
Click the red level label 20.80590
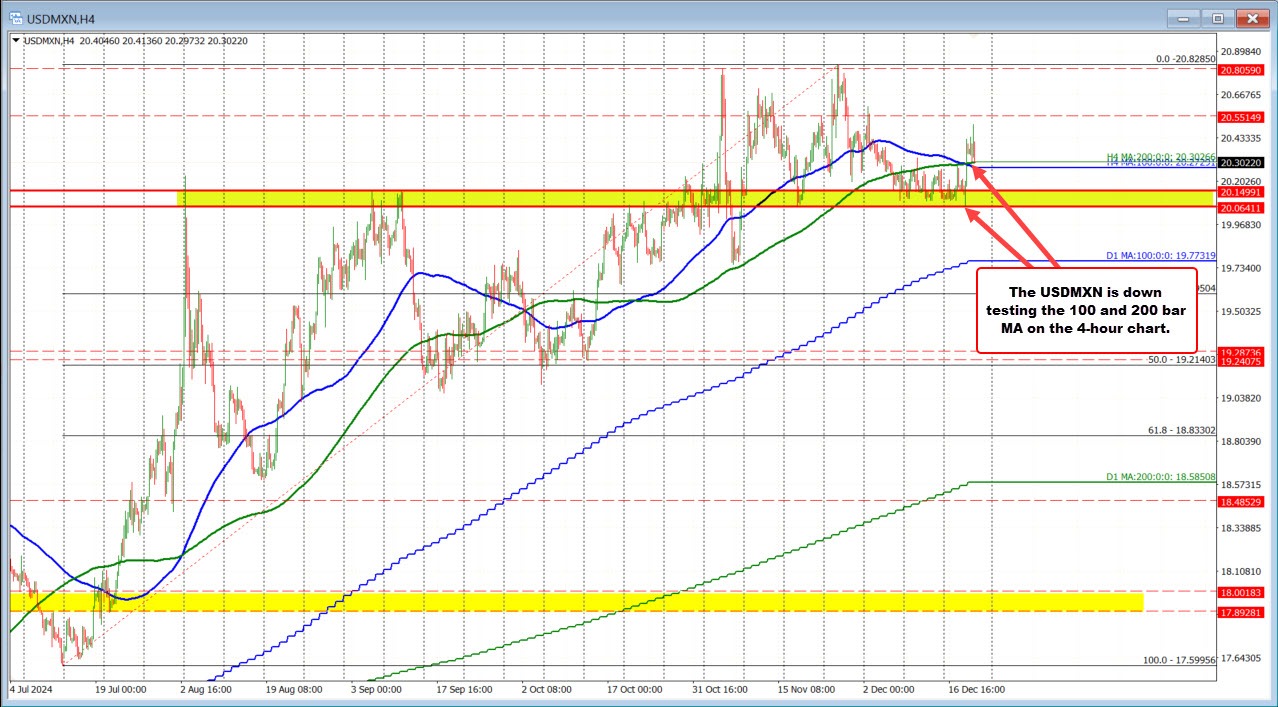click(x=1243, y=70)
